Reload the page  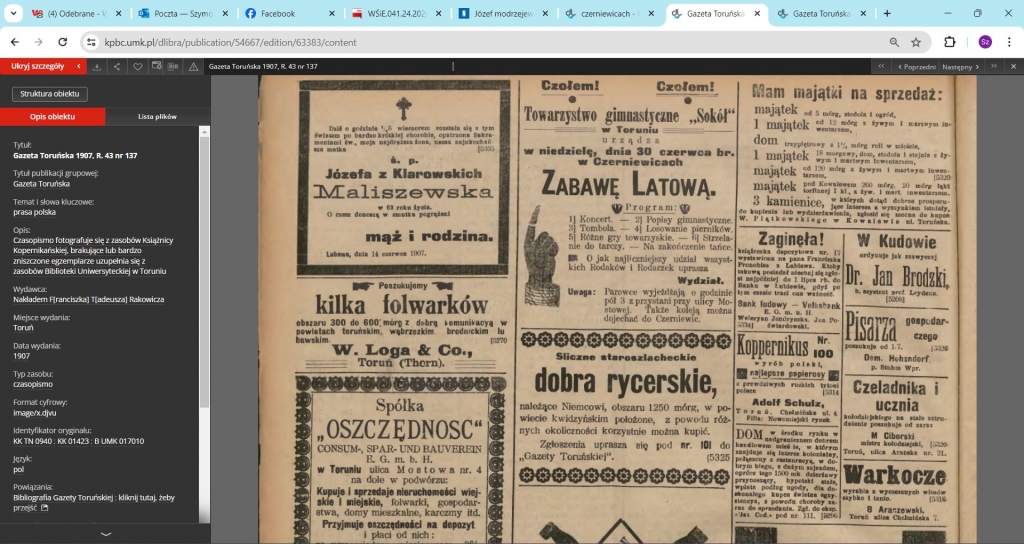point(63,42)
